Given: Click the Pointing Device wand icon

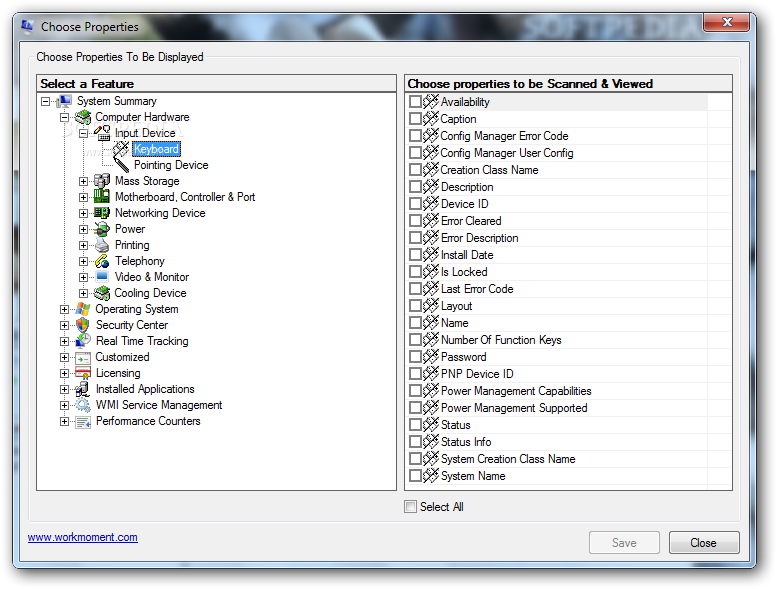Looking at the screenshot, I should pyautogui.click(x=121, y=164).
